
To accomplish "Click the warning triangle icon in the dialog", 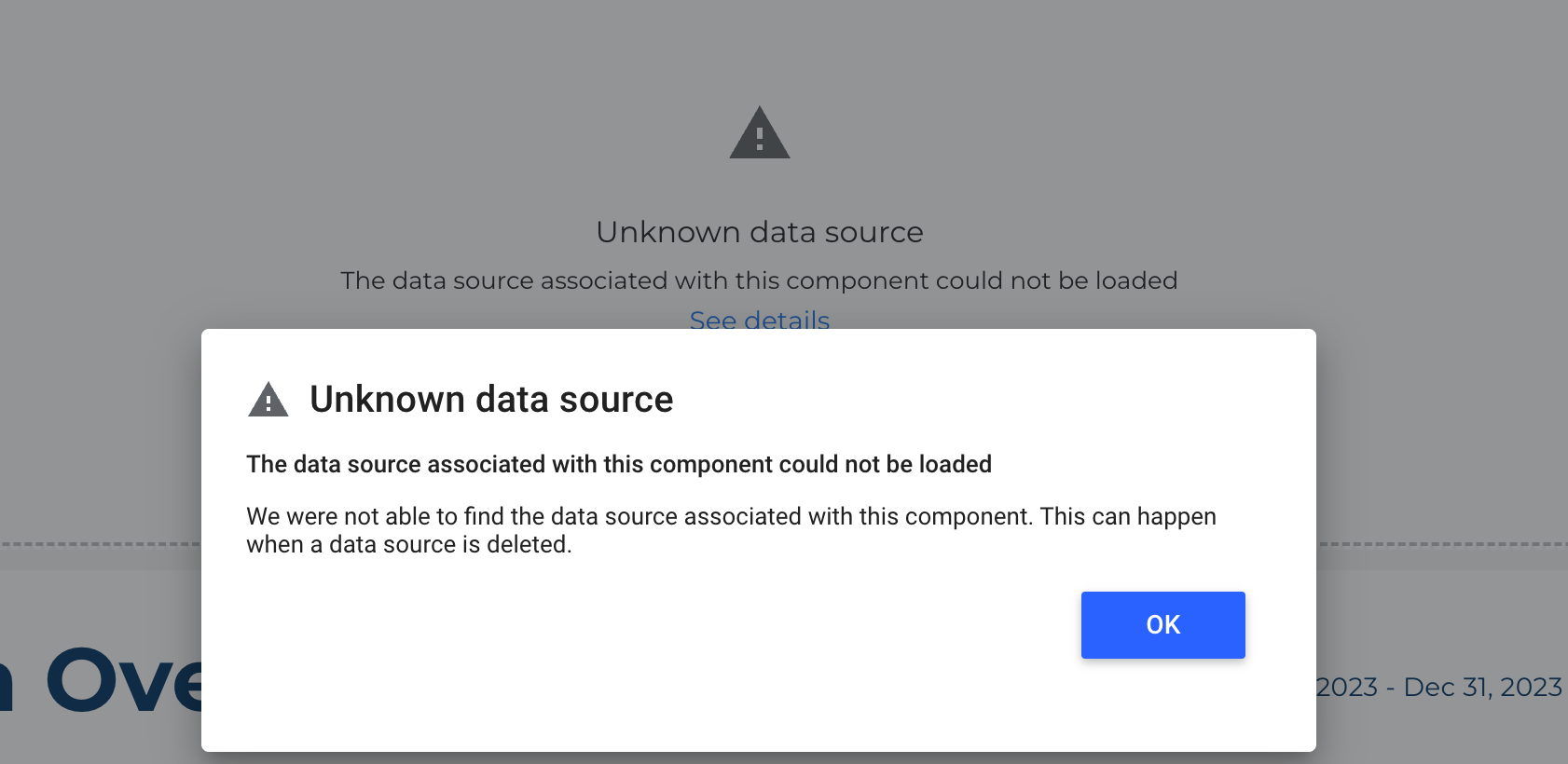I will coord(268,400).
